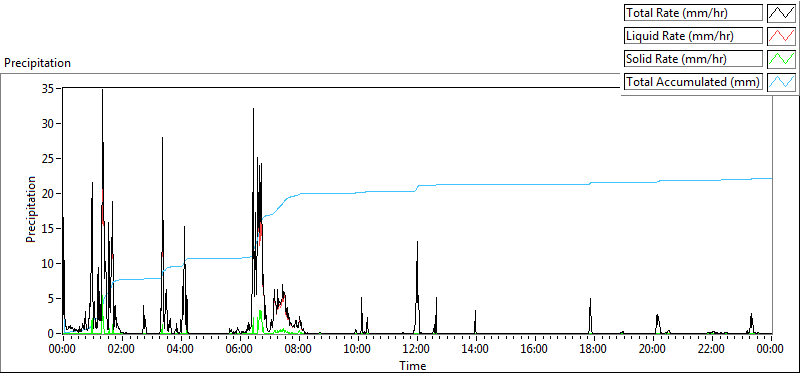The width and height of the screenshot is (800, 373).
Task: Open the blue Total Accumulated plot style icon
Action: (782, 82)
